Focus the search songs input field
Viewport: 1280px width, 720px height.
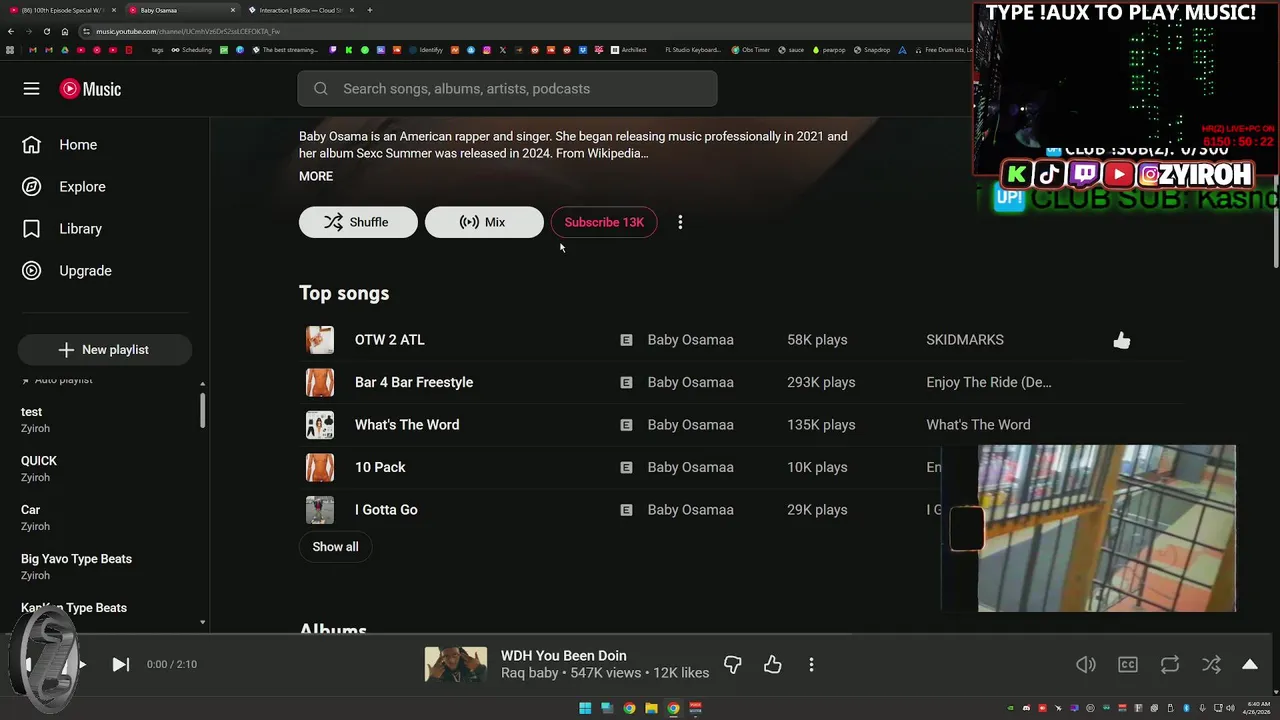507,89
